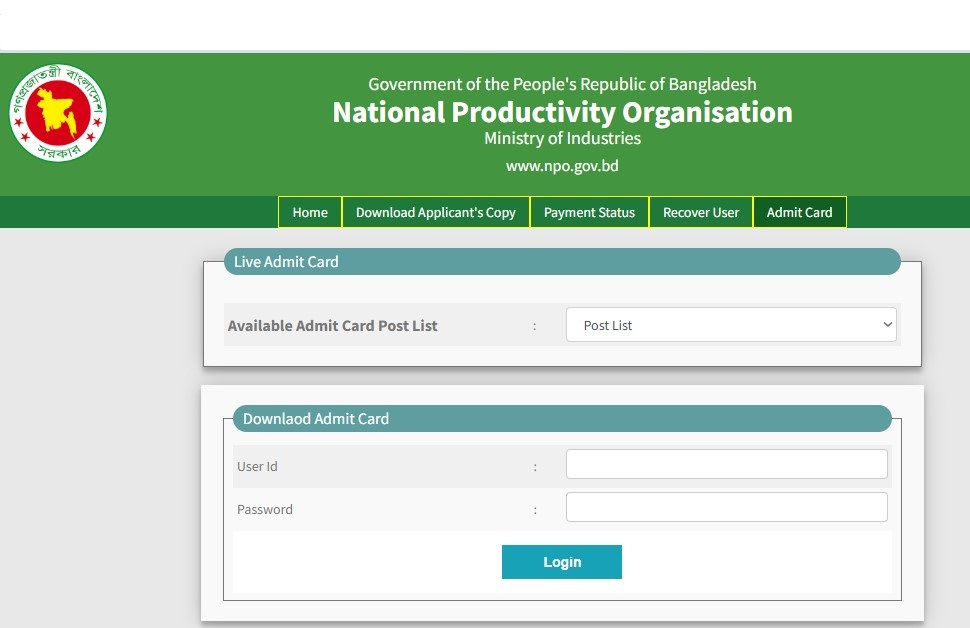970x628 pixels.
Task: Focus the User Id input field
Action: [x=726, y=464]
